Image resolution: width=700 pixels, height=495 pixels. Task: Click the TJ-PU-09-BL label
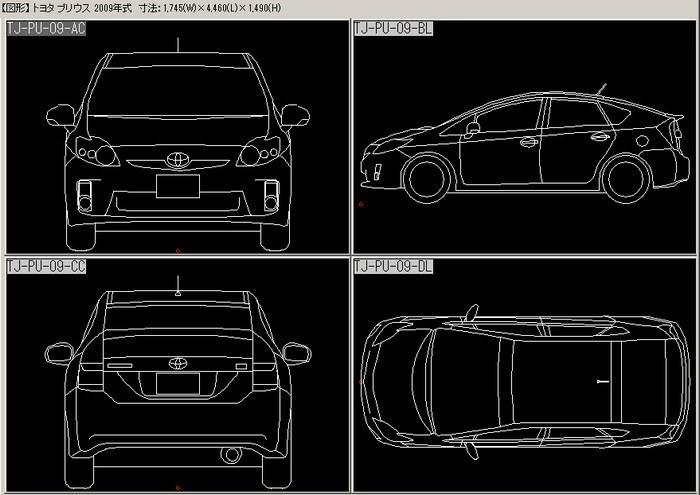[393, 29]
